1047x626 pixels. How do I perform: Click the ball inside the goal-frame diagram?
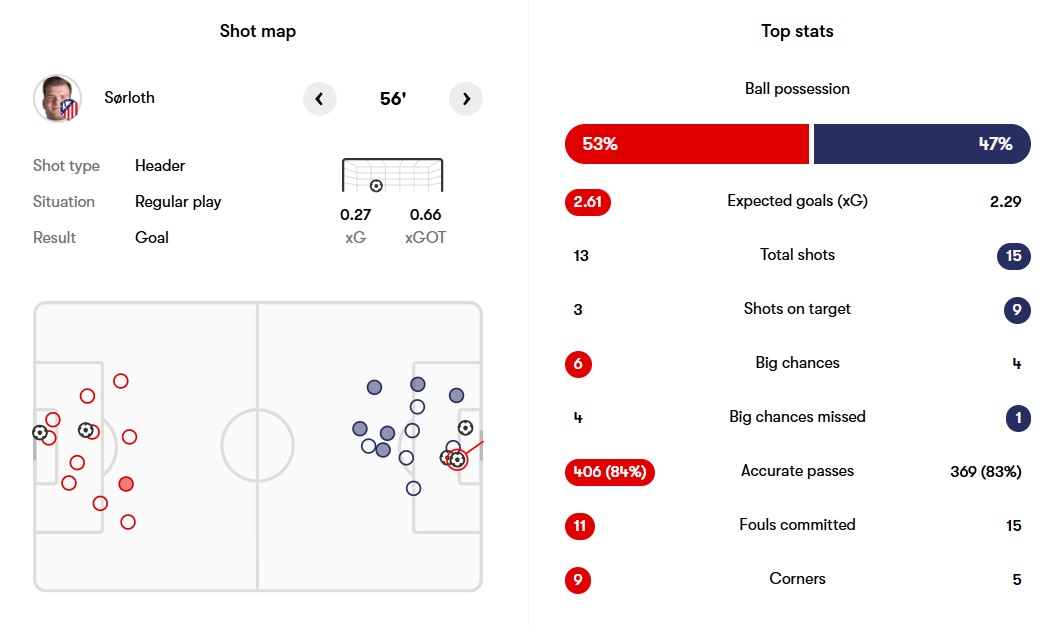(x=376, y=186)
